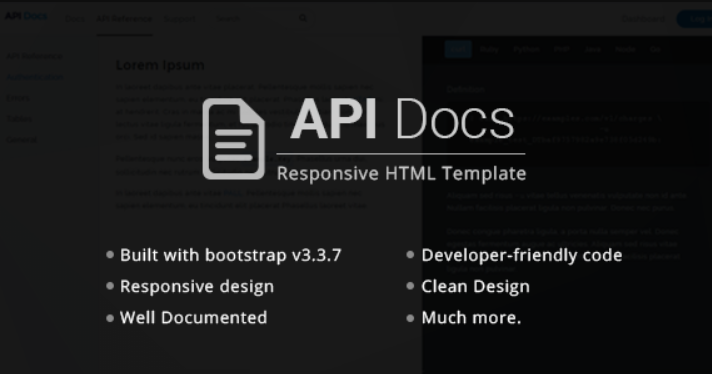Click the 'Much more.' bullet text
Viewport: 712px width, 374px height.
click(471, 317)
